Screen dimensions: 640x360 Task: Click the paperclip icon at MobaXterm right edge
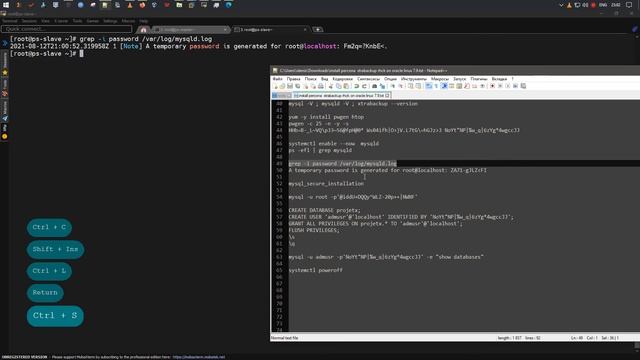click(635, 29)
